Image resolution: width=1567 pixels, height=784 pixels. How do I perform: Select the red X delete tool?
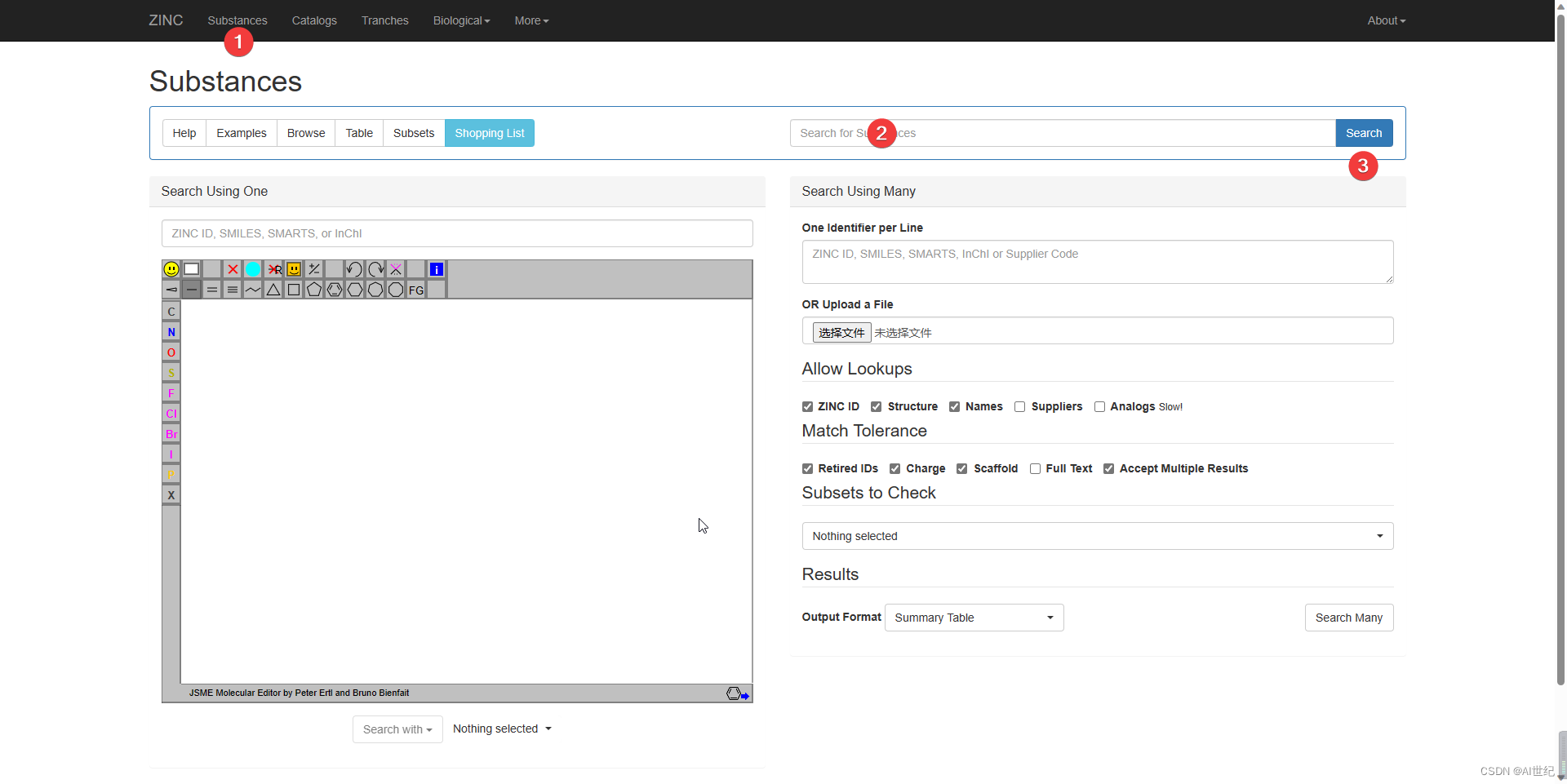(x=233, y=269)
